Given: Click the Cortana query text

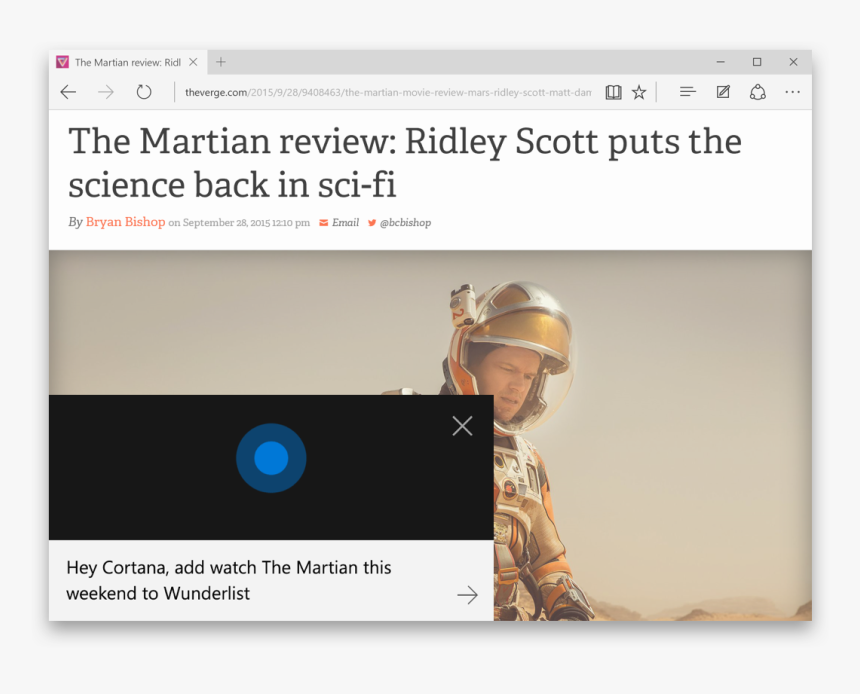Looking at the screenshot, I should coord(229,580).
